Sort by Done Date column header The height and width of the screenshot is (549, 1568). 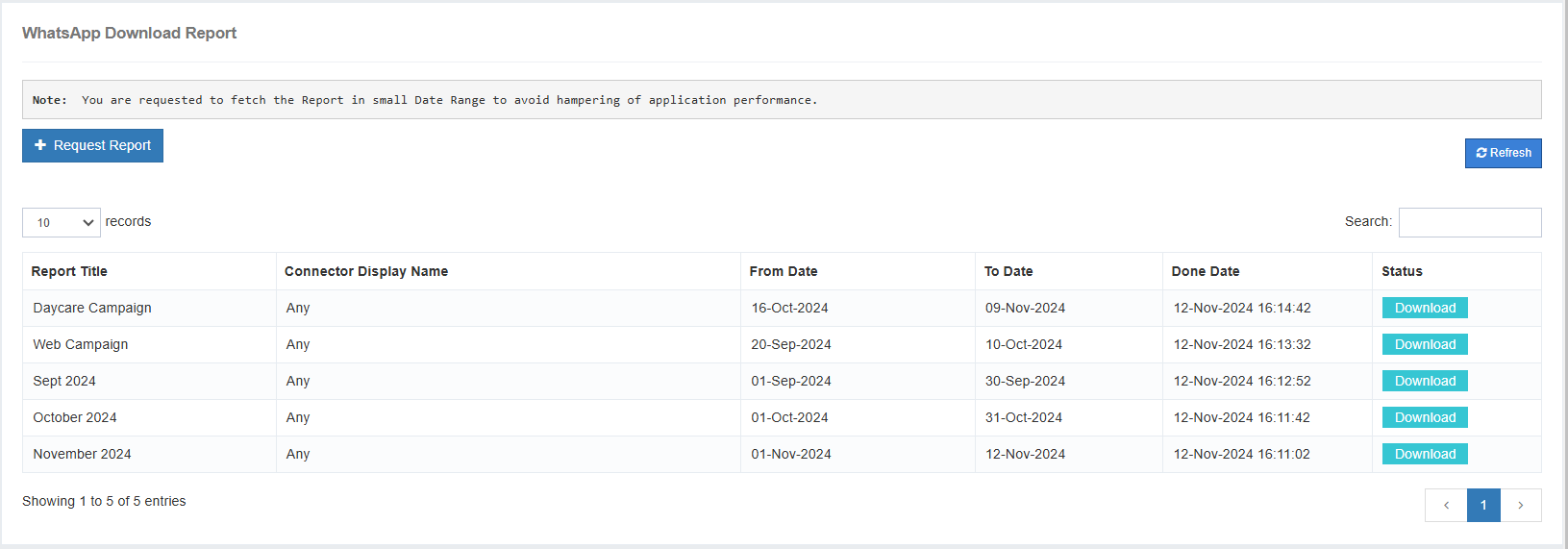(x=1206, y=271)
